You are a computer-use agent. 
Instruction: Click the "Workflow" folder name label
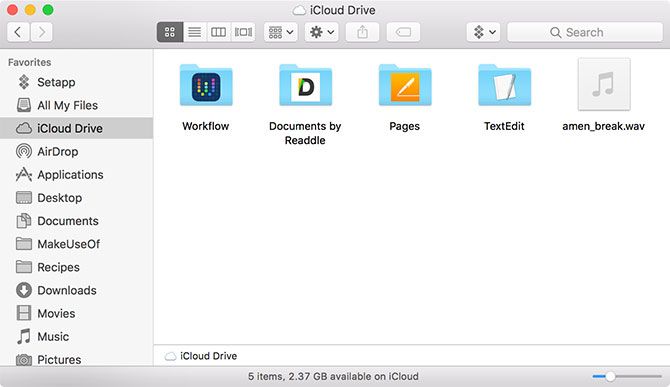click(x=206, y=126)
